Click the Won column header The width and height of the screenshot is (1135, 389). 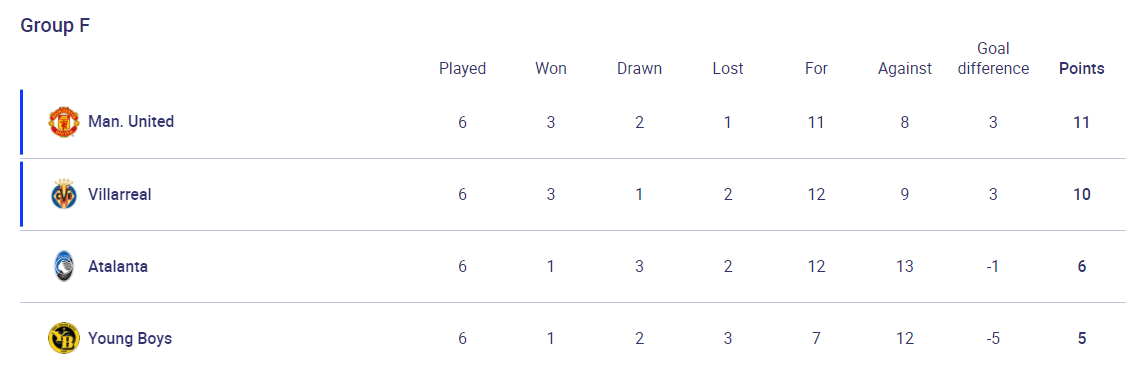click(x=551, y=69)
